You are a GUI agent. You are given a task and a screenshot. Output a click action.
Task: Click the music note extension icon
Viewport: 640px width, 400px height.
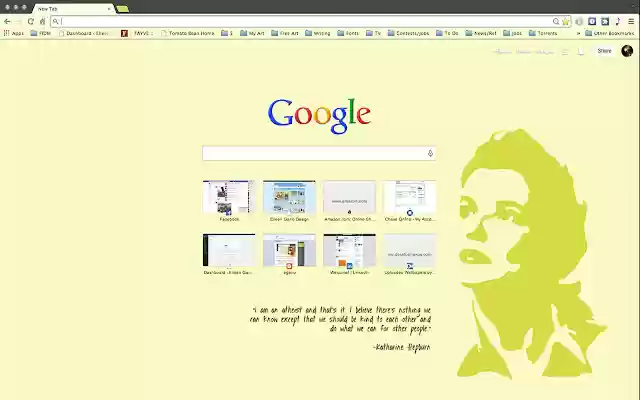[x=616, y=21]
